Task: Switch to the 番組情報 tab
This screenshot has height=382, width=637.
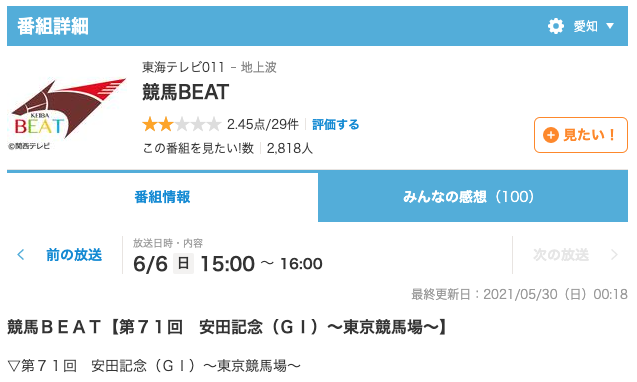Action: click(x=162, y=197)
